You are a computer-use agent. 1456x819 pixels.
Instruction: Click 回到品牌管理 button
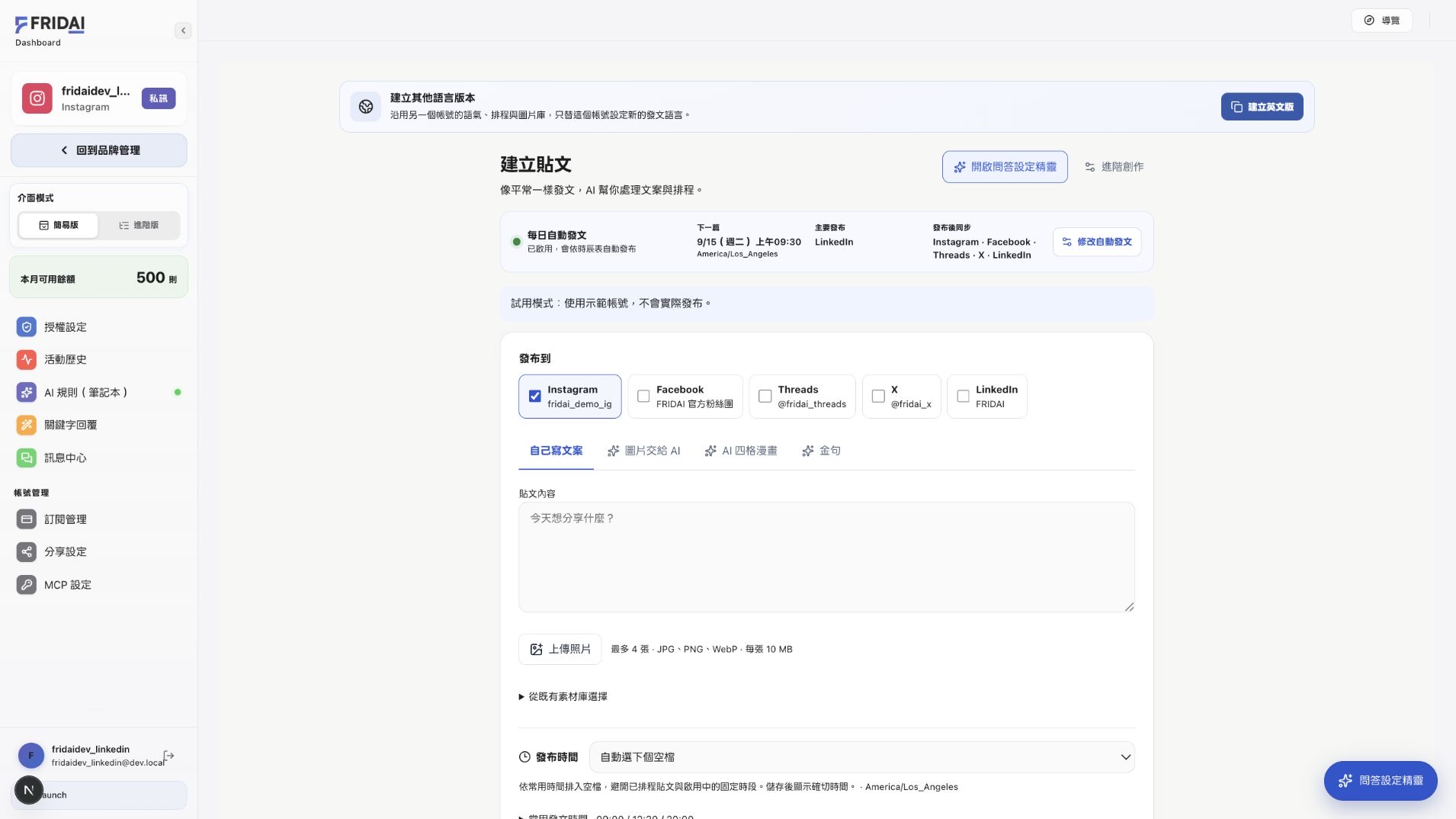pyautogui.click(x=99, y=150)
